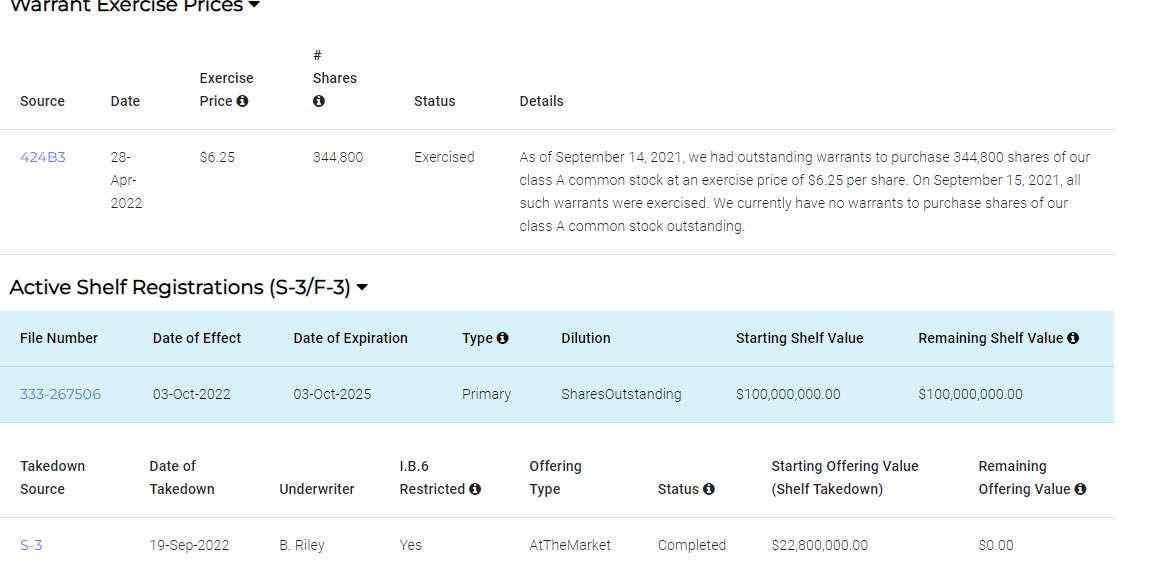Screen dimensions: 1159x572
Task: Show info icon for Remaining Shelf Value
Action: tap(1073, 338)
